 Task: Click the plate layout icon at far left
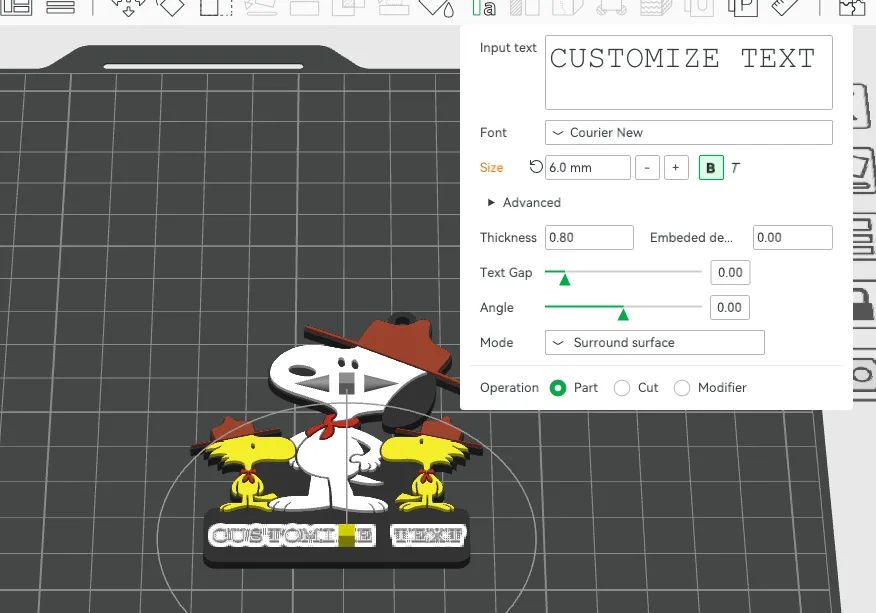click(x=16, y=7)
